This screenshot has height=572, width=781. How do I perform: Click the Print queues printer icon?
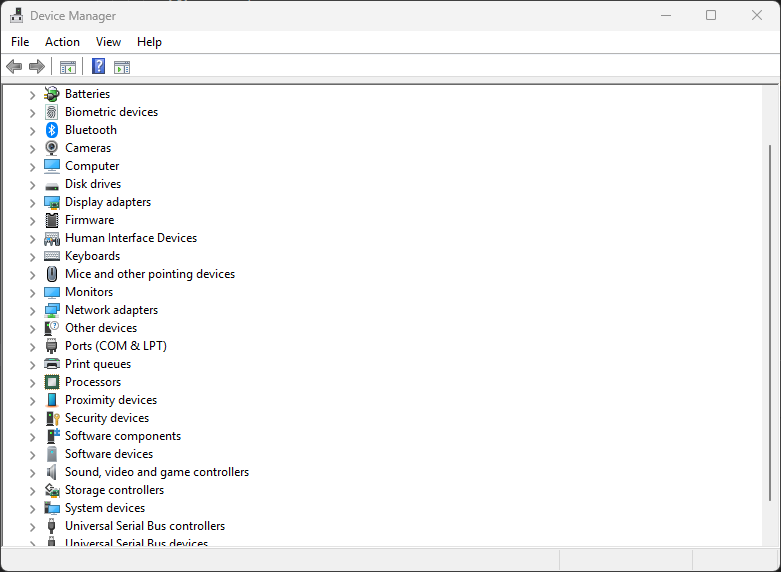pos(52,364)
